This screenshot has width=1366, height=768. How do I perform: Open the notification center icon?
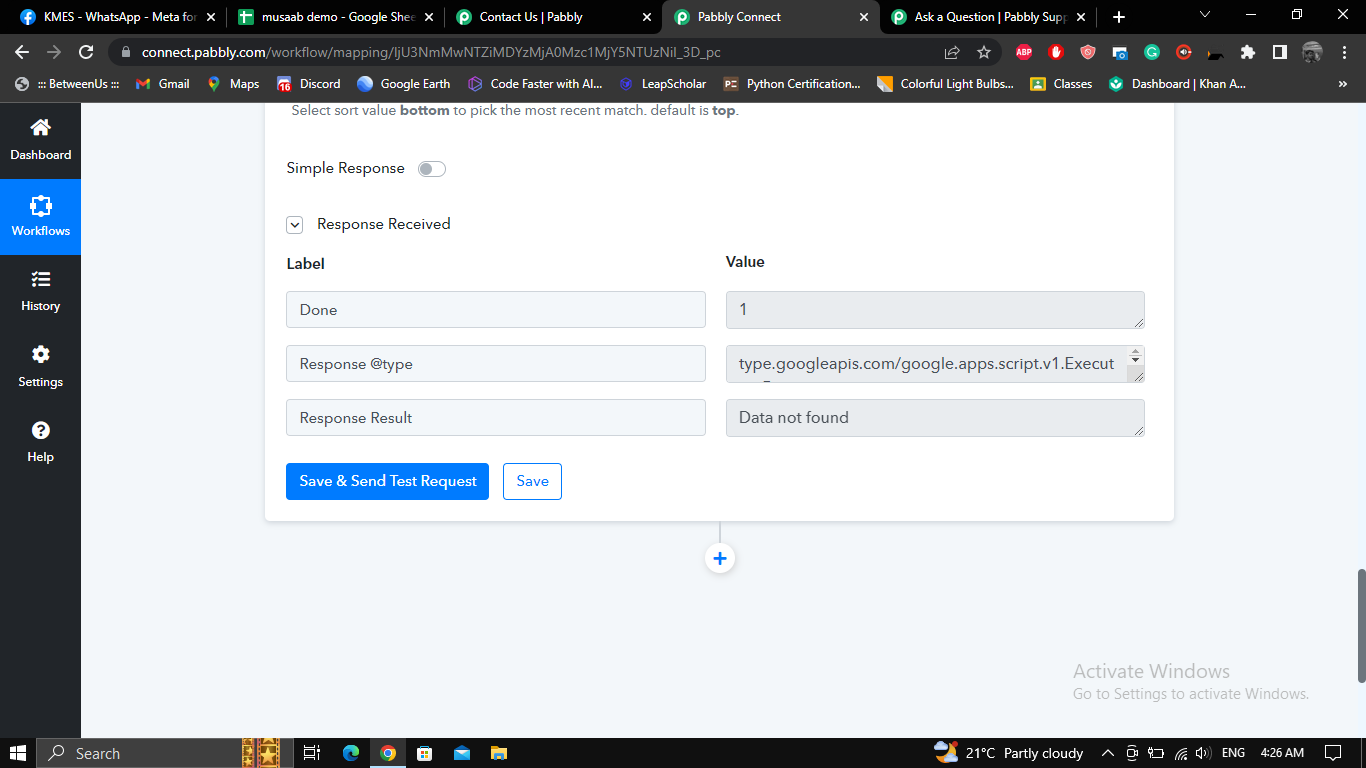(1333, 753)
